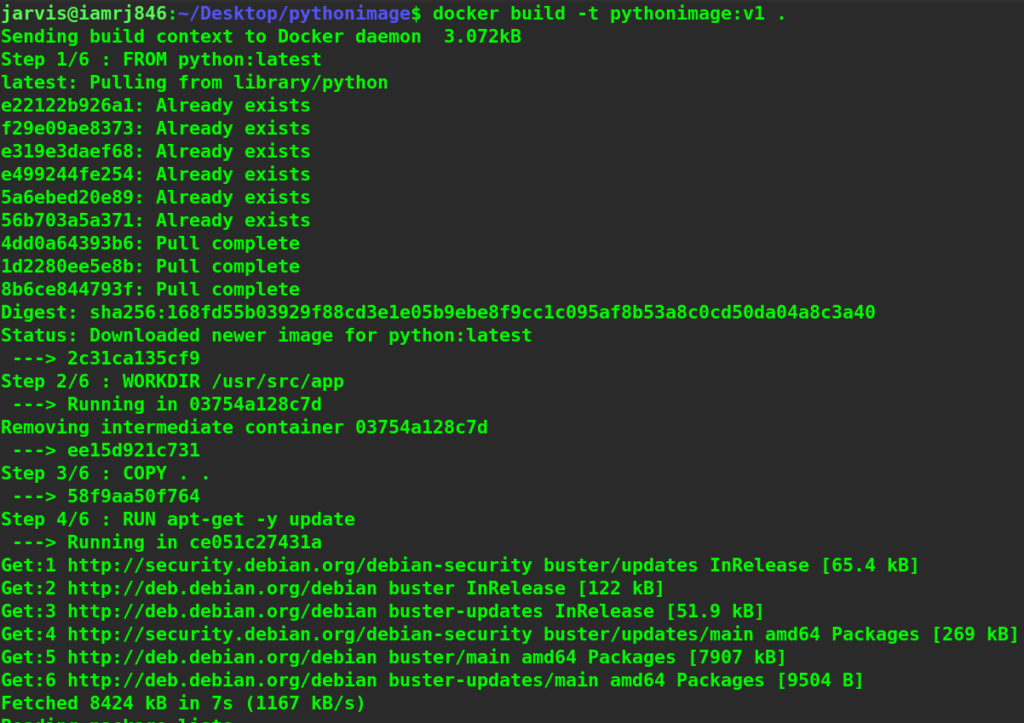Click the sha256 digest hash
The width and height of the screenshot is (1024, 723).
(x=482, y=313)
